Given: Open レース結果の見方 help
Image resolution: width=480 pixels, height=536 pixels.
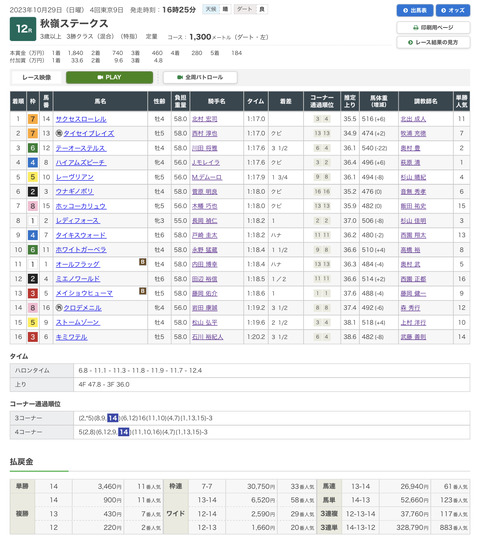Looking at the screenshot, I should (x=433, y=42).
